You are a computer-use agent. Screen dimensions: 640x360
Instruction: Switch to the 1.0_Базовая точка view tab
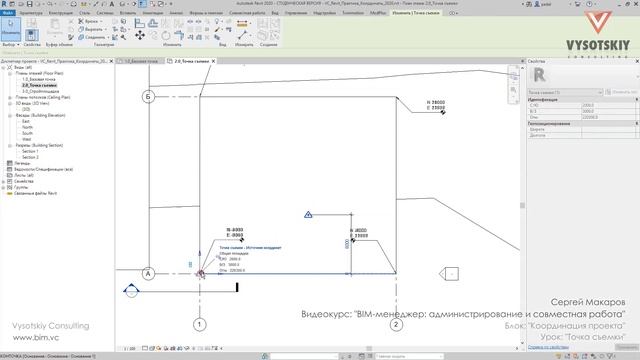[141, 61]
